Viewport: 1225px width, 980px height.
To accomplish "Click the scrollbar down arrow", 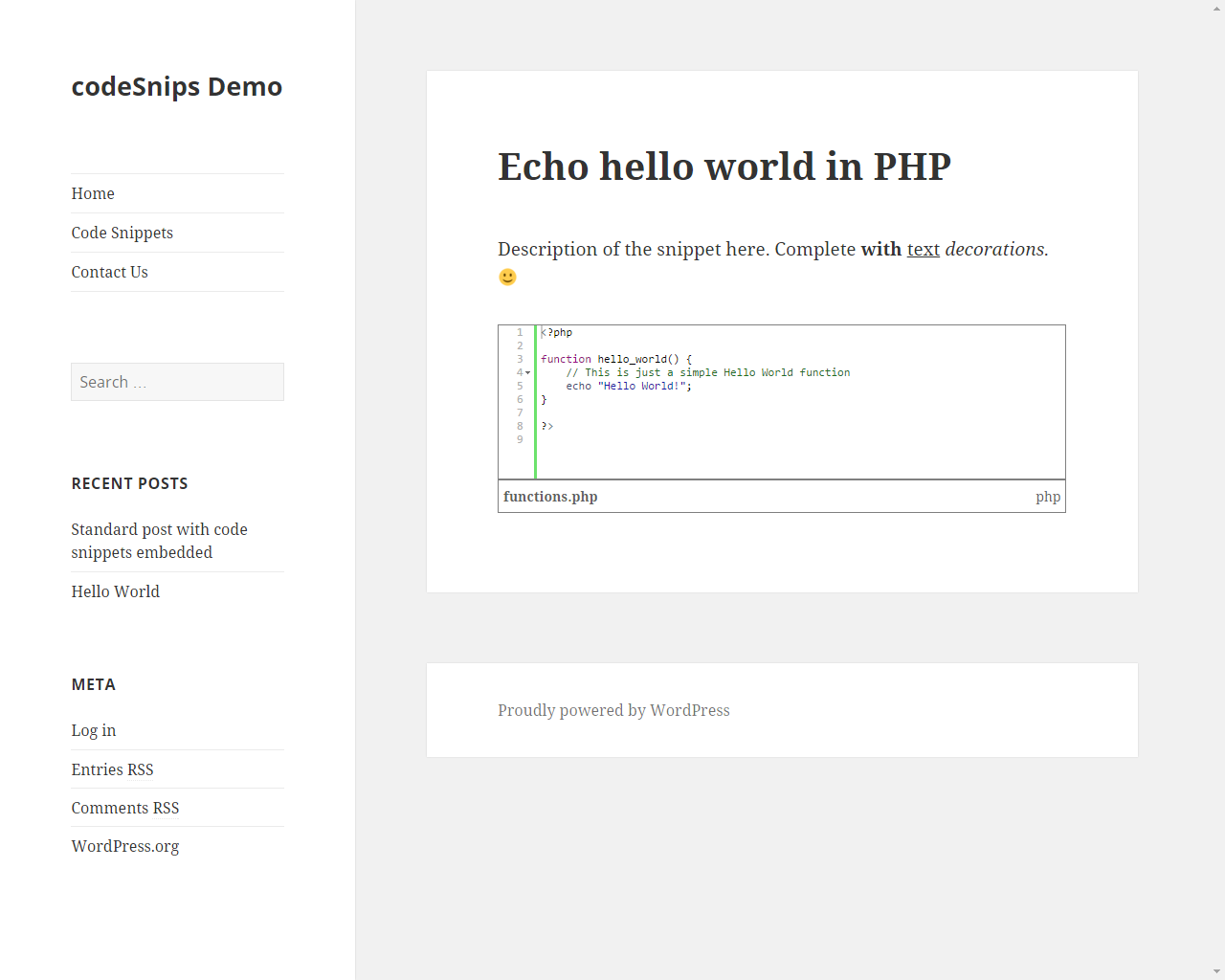I will [1216, 972].
